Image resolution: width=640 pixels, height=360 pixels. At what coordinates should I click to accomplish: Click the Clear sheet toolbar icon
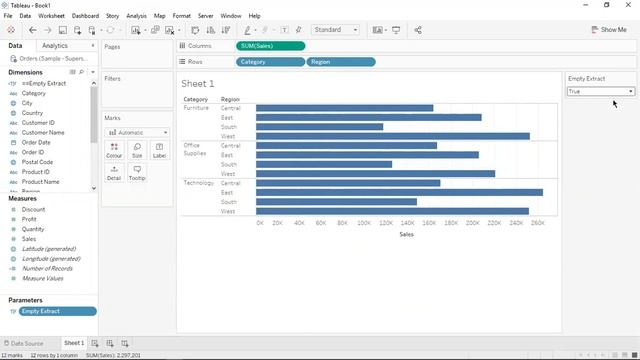click(x=169, y=30)
